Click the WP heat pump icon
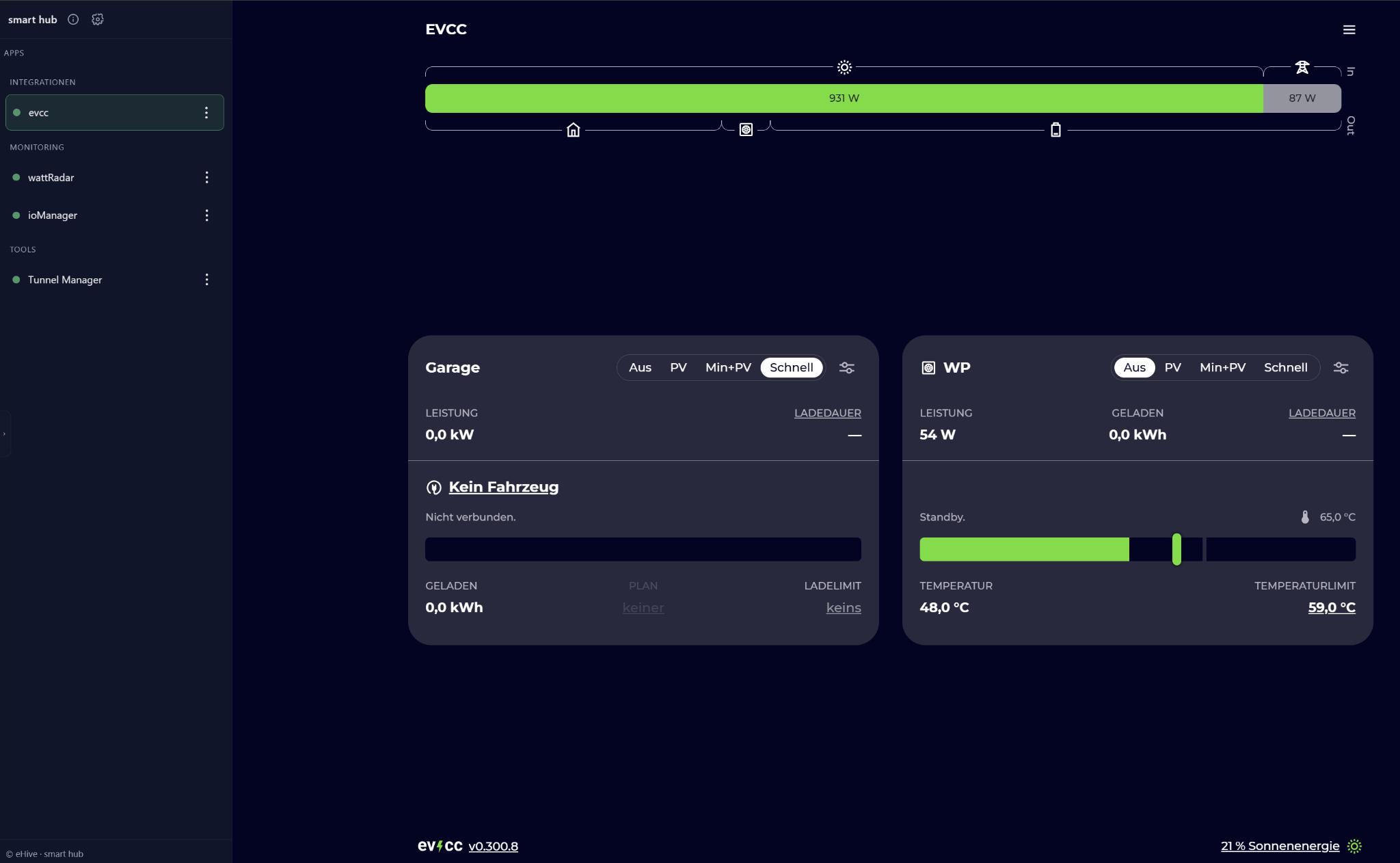Viewport: 1400px width, 863px height. (x=928, y=367)
